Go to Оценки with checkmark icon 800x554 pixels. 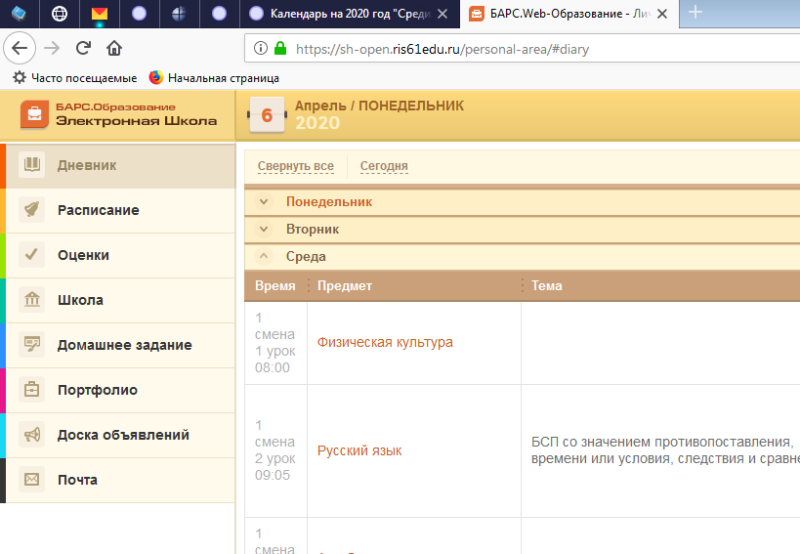click(83, 256)
